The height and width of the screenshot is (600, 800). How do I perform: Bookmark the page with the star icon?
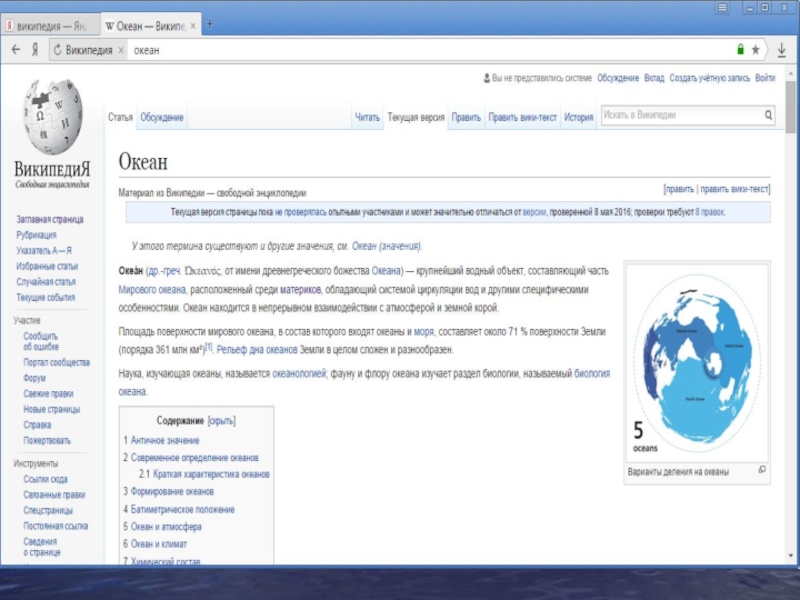tap(756, 49)
